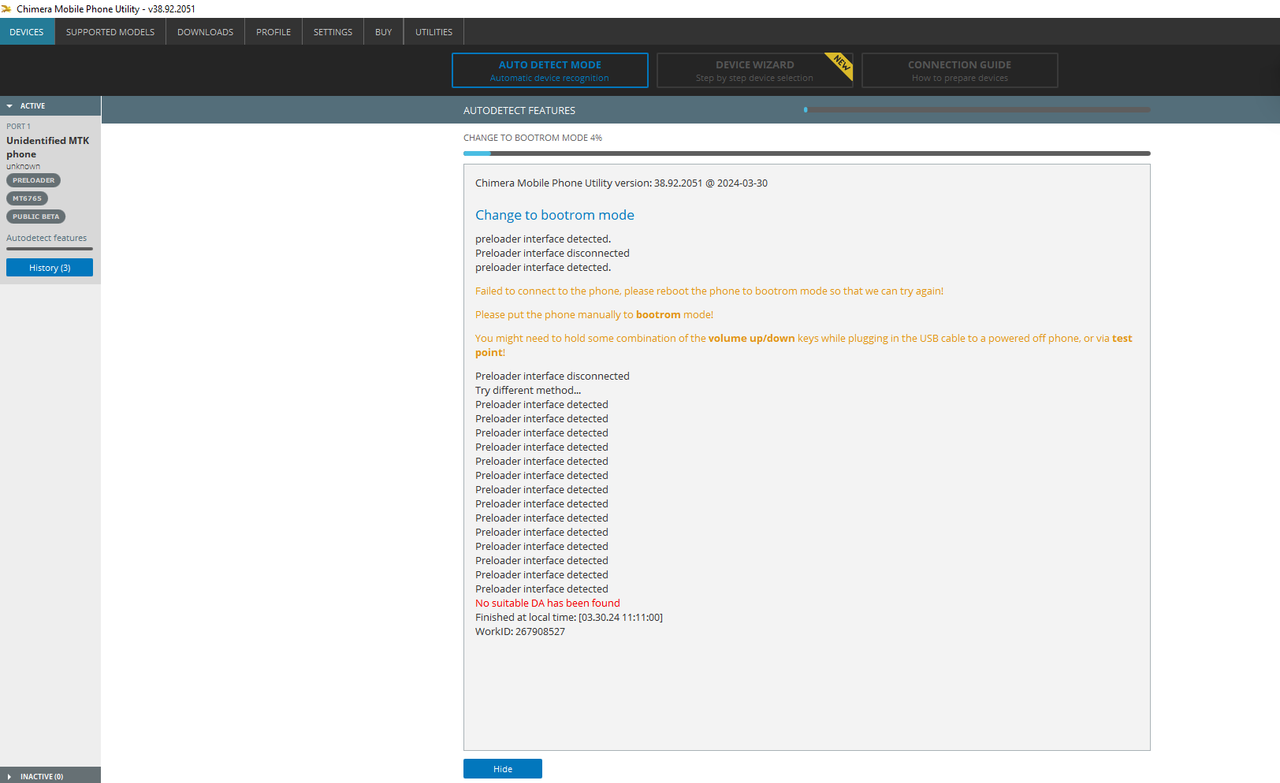Viewport: 1280px width, 783px height.
Task: Collapse the Active devices section
Action: point(50,105)
